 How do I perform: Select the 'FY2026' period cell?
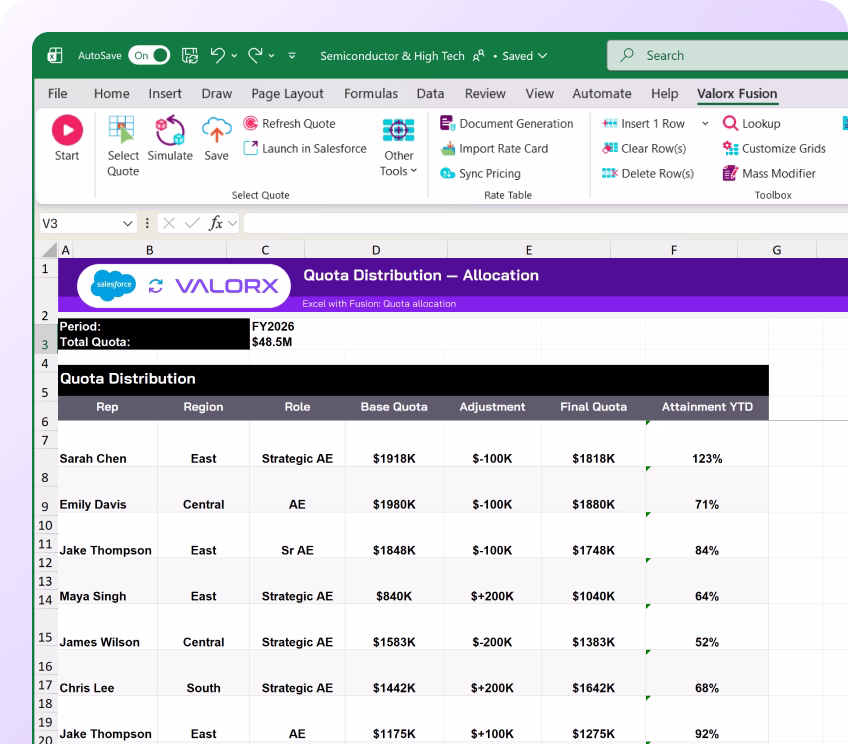[x=273, y=327]
